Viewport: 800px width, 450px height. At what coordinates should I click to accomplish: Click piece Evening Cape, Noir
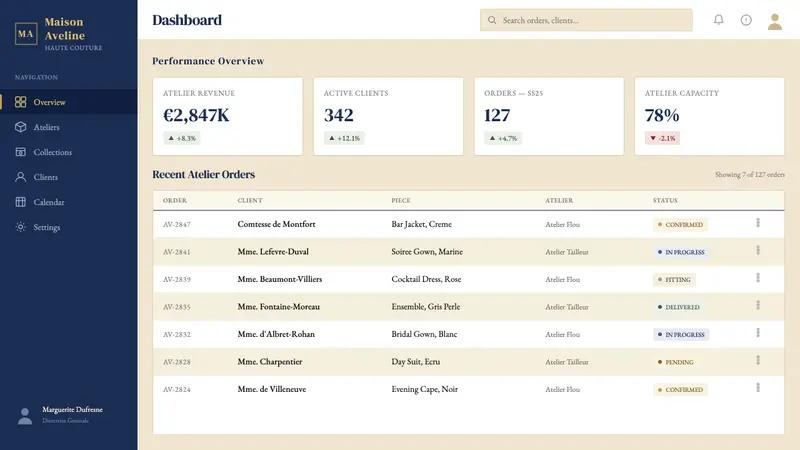pos(424,389)
